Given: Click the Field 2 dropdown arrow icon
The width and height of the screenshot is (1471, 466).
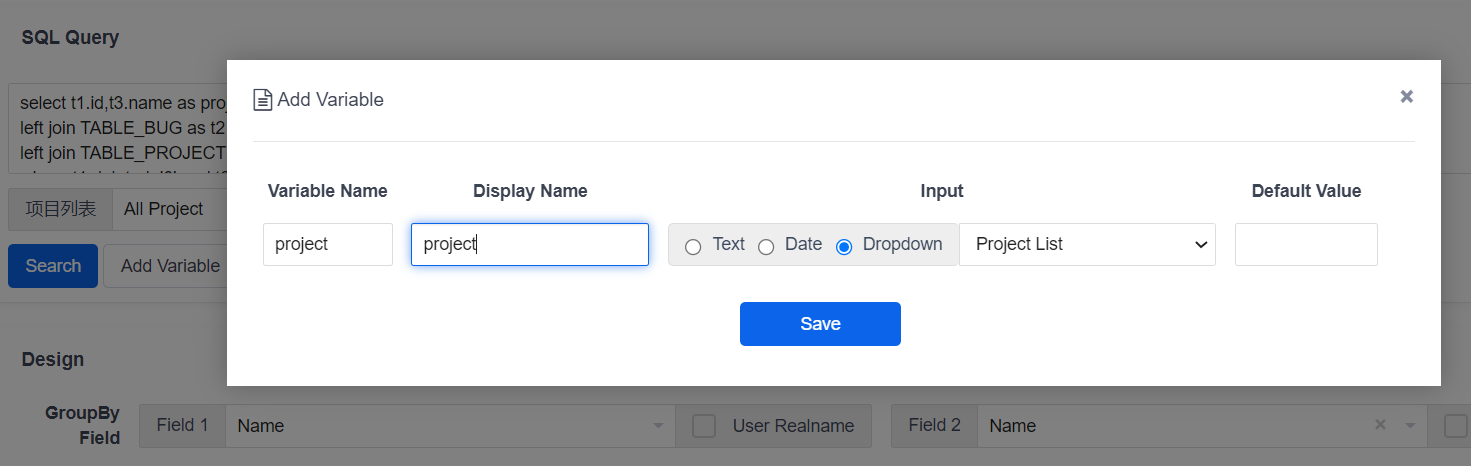Looking at the screenshot, I should 1410,425.
